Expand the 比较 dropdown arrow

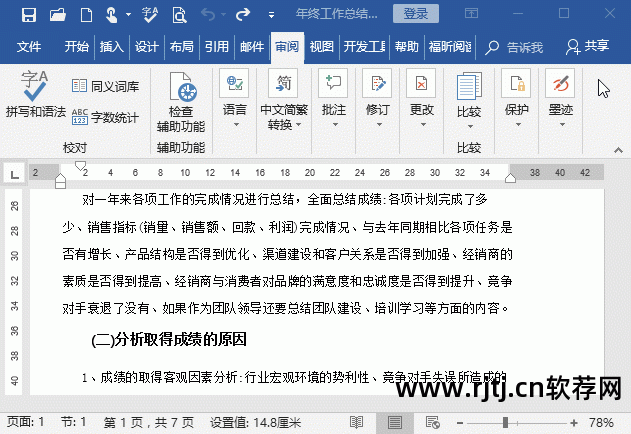(470, 127)
